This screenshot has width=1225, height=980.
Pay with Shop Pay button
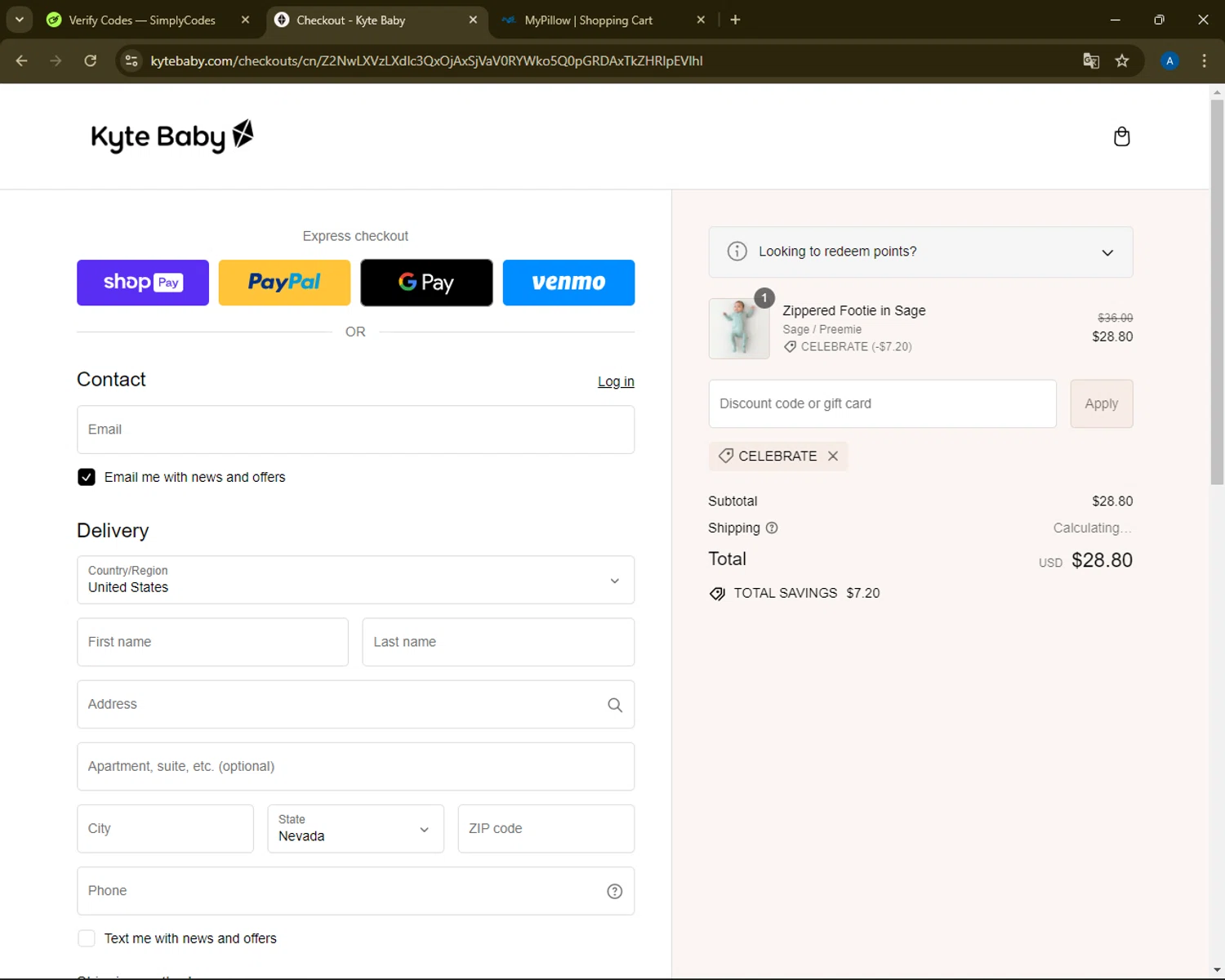pyautogui.click(x=143, y=283)
